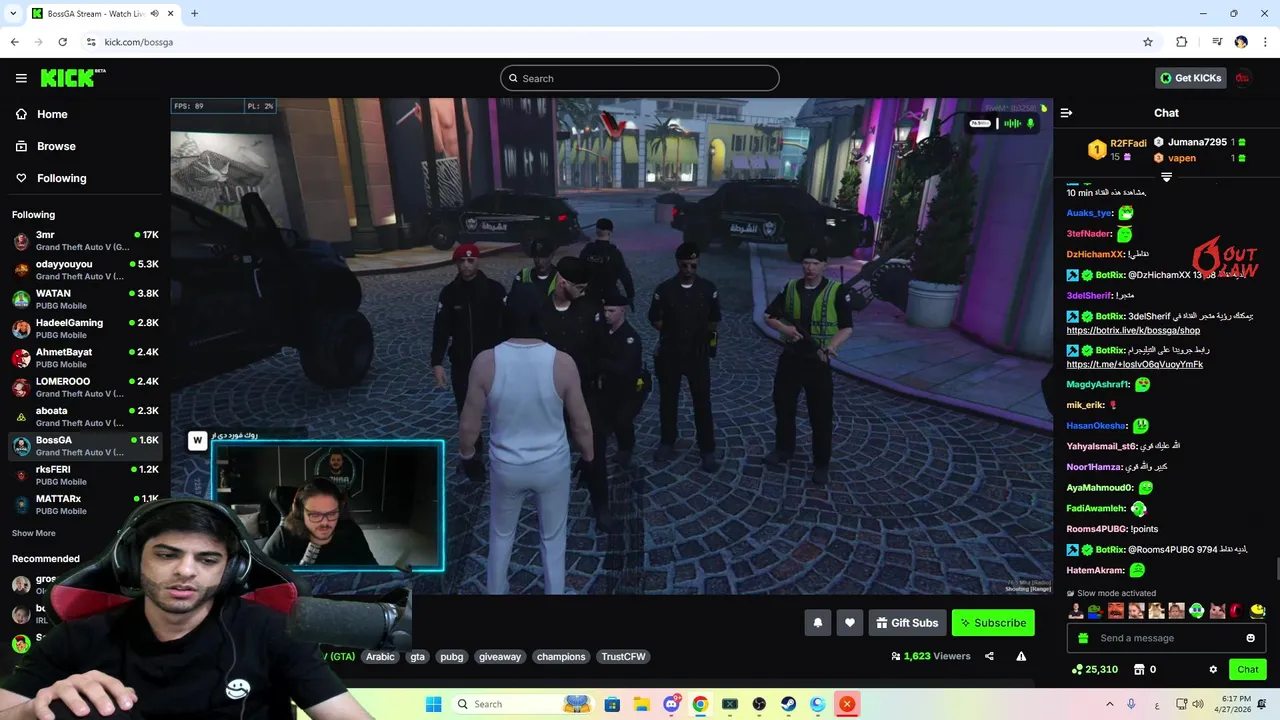Click the green gift icon in message box
The height and width of the screenshot is (720, 1280).
tap(1082, 638)
